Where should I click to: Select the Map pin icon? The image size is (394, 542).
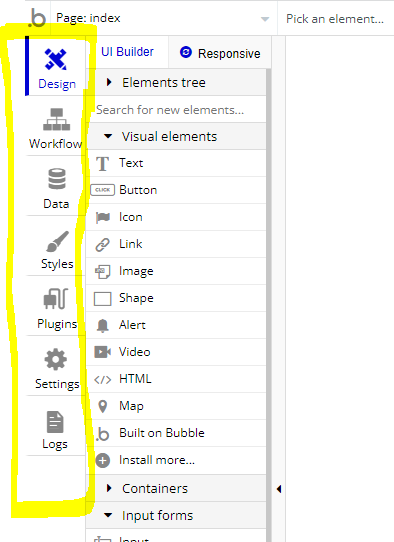pyautogui.click(x=103, y=406)
